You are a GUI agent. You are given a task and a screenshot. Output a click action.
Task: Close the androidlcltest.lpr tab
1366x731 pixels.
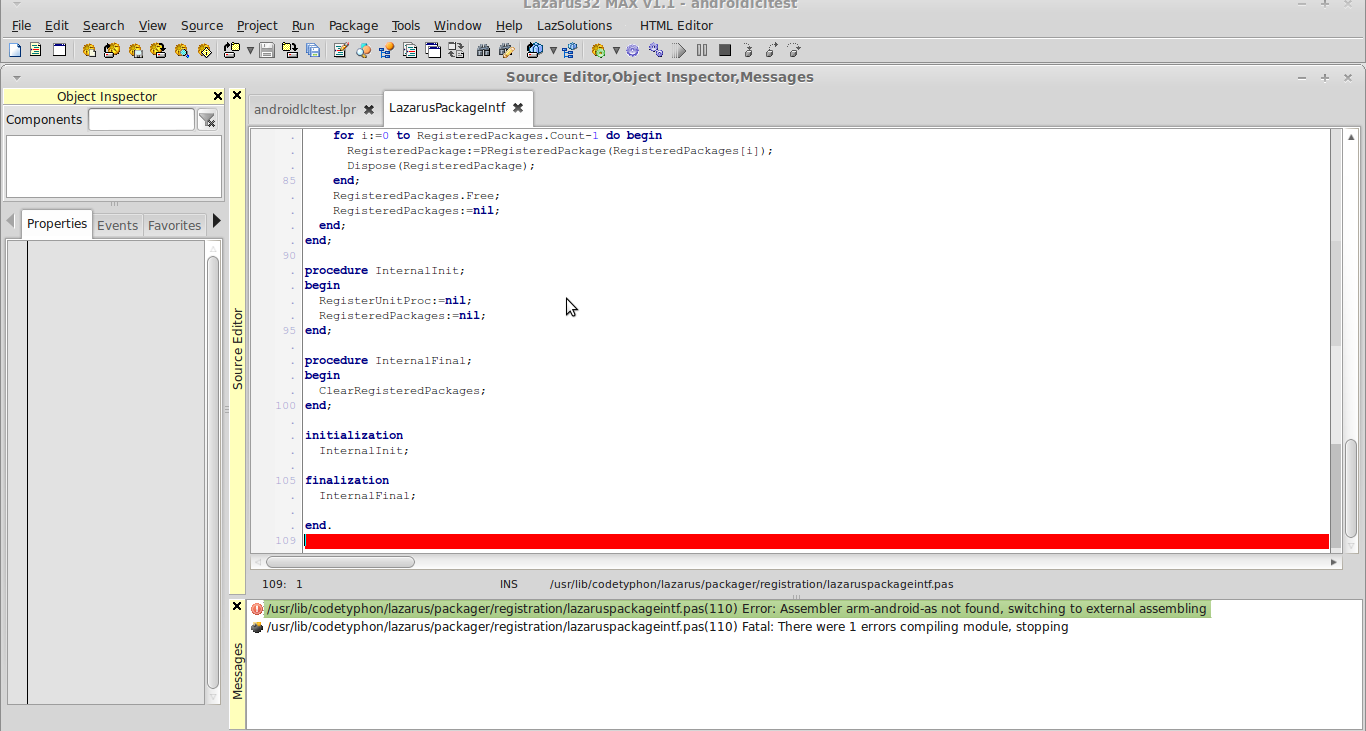[369, 109]
